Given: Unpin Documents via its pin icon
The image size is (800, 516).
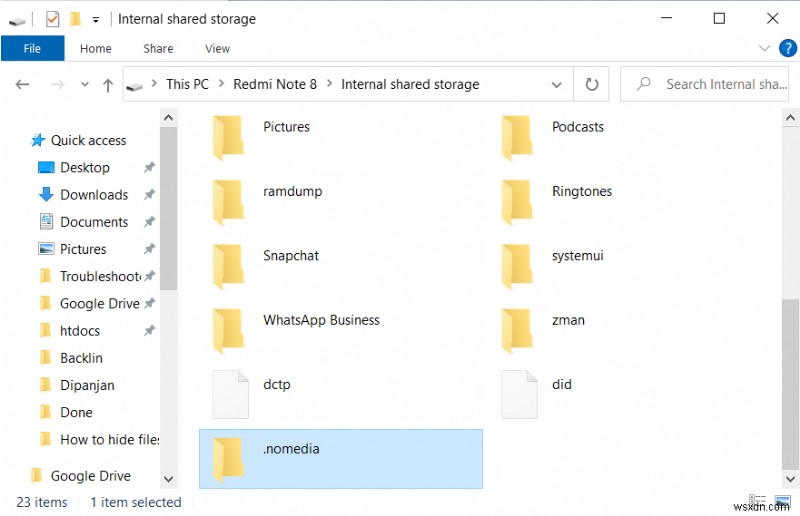Looking at the screenshot, I should click(x=149, y=222).
